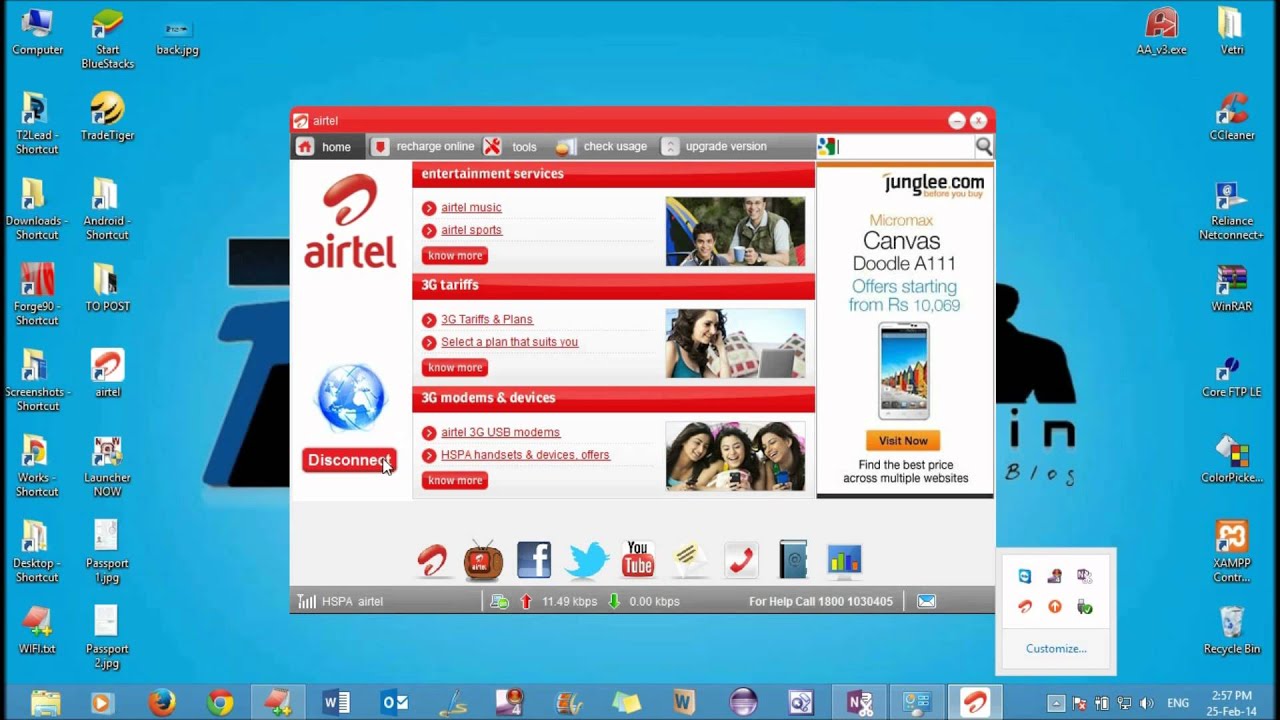Click Customize... in tray overflow popup
The image size is (1280, 720).
click(x=1056, y=649)
